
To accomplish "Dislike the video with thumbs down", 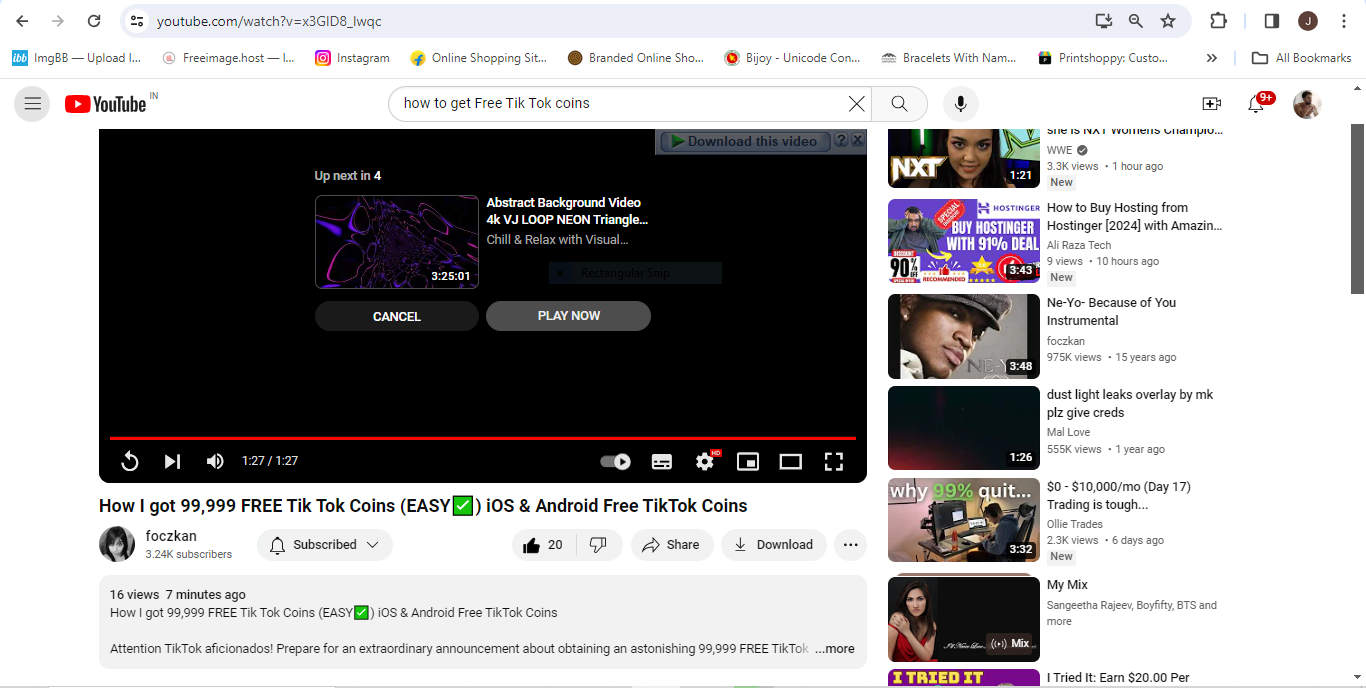I will point(598,545).
